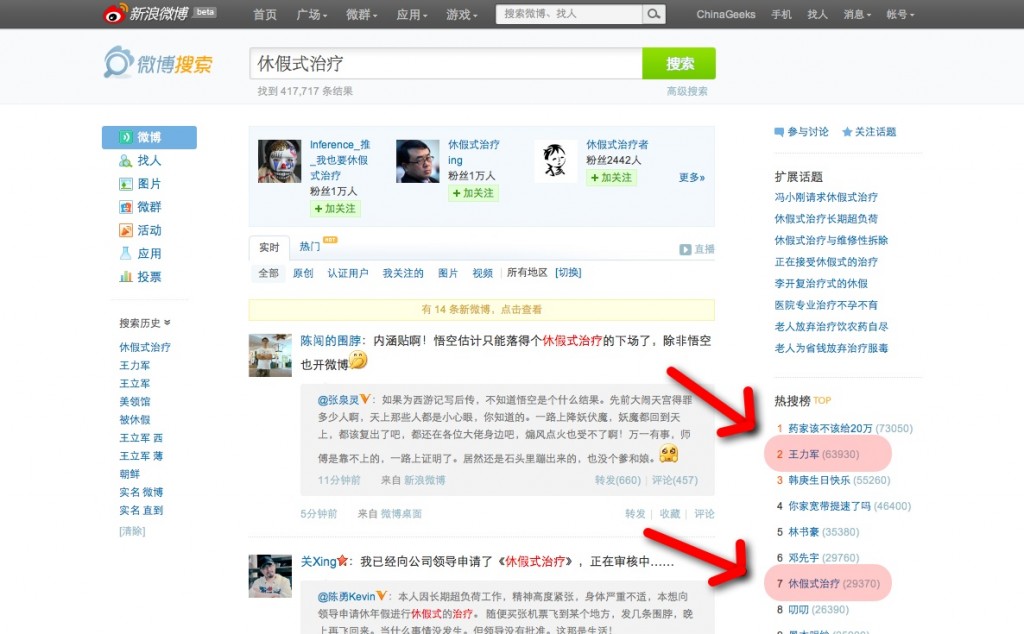This screenshot has width=1024, height=634.
Task: Follow the 休假式治疗ing user with 加关注
Action: [x=473, y=193]
